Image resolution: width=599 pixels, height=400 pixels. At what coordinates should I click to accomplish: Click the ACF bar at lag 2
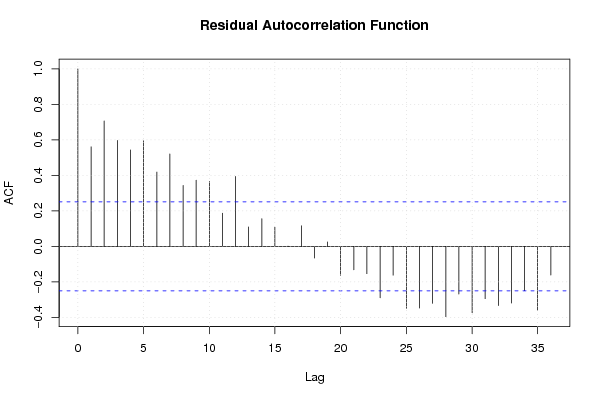click(104, 183)
